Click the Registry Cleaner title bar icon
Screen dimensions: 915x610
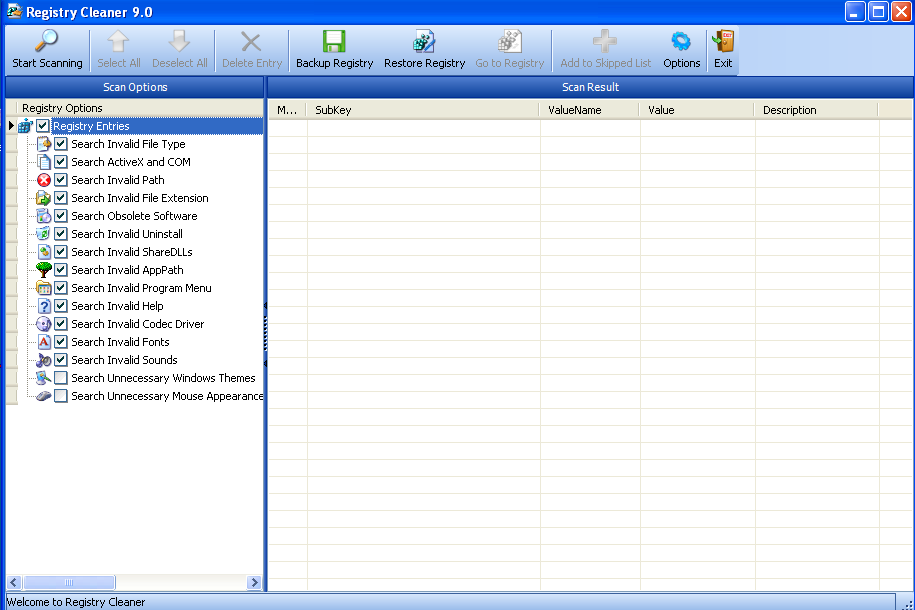pos(14,11)
